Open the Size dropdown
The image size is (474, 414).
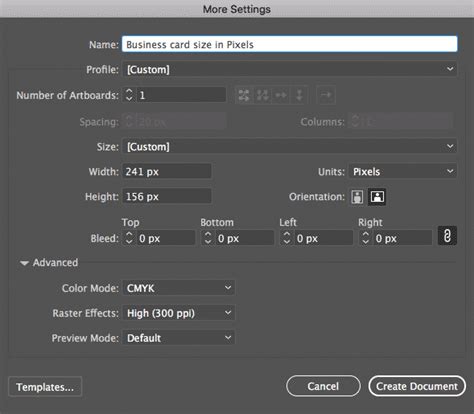pos(290,147)
